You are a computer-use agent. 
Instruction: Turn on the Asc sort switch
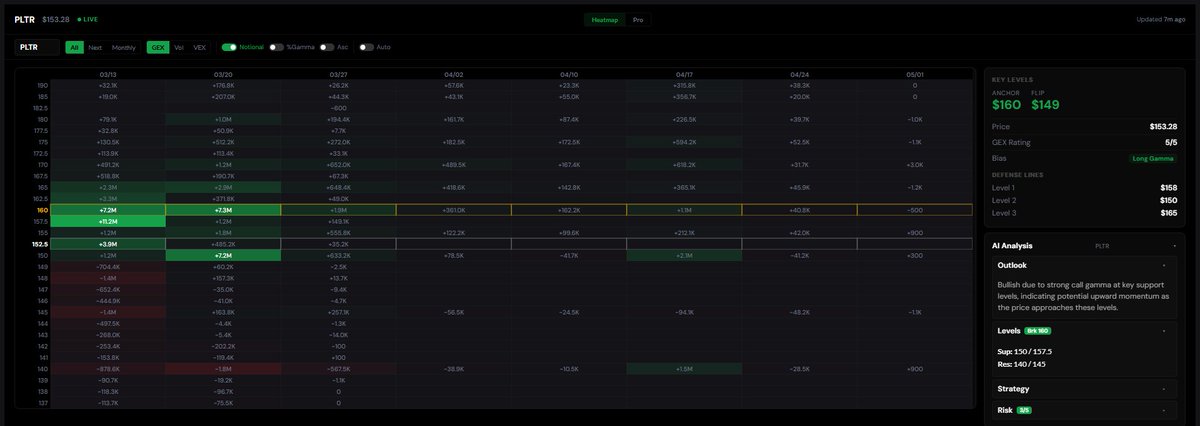point(327,46)
